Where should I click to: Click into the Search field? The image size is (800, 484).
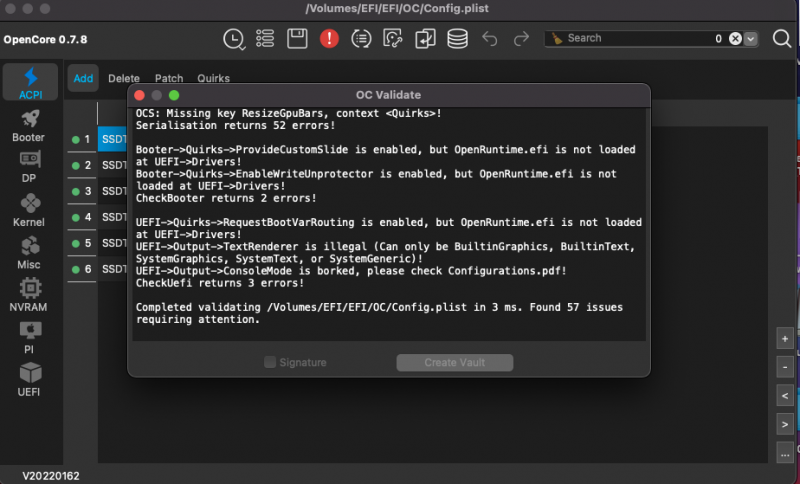pos(630,39)
